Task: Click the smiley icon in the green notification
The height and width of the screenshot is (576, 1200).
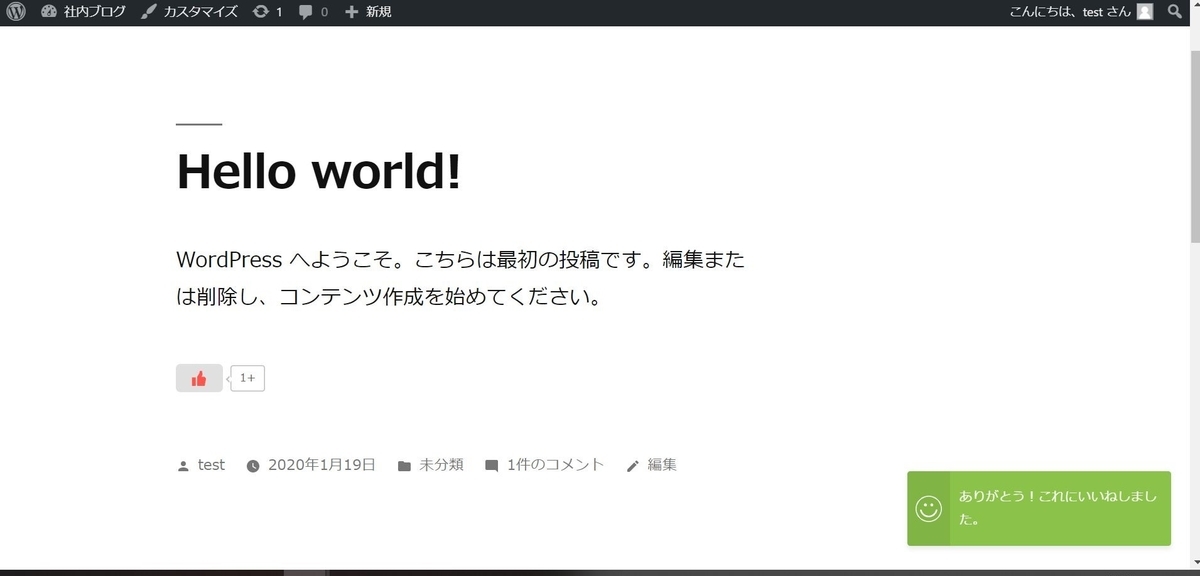Action: pyautogui.click(x=929, y=508)
